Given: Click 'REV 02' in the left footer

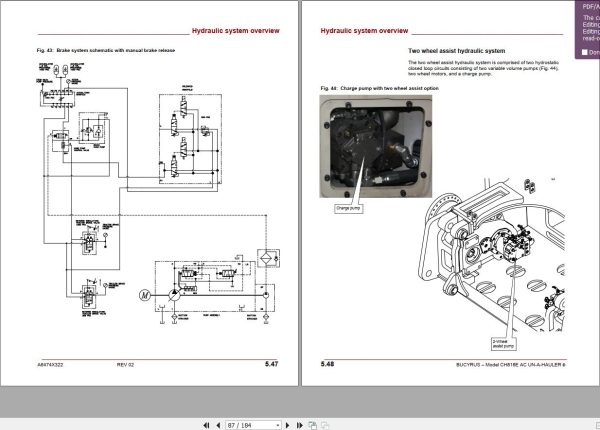Looking at the screenshot, I should click(x=126, y=365).
